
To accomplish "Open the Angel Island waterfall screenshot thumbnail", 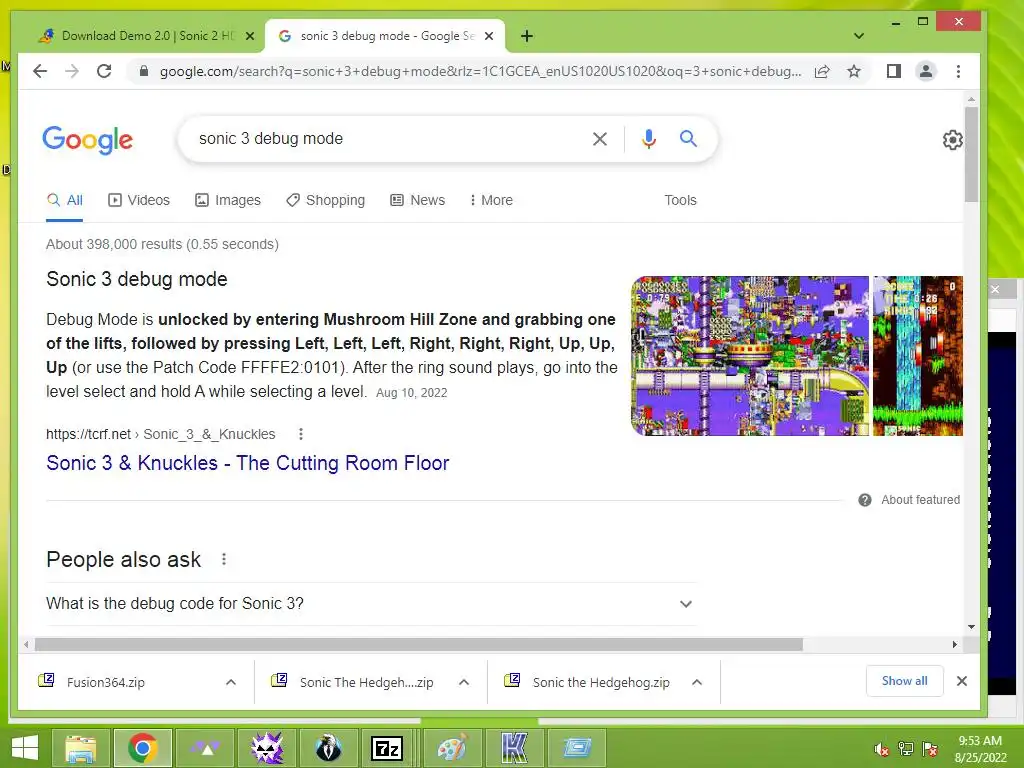I will tap(918, 356).
